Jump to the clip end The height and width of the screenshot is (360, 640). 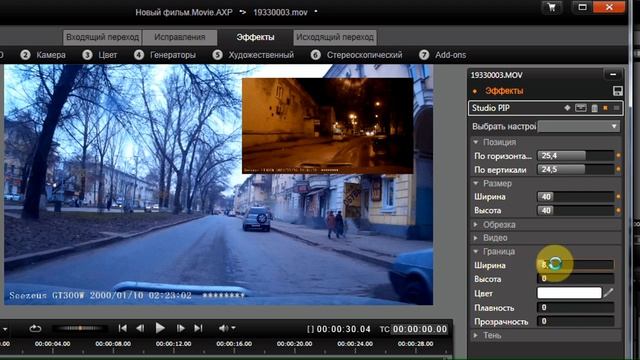[x=198, y=328]
